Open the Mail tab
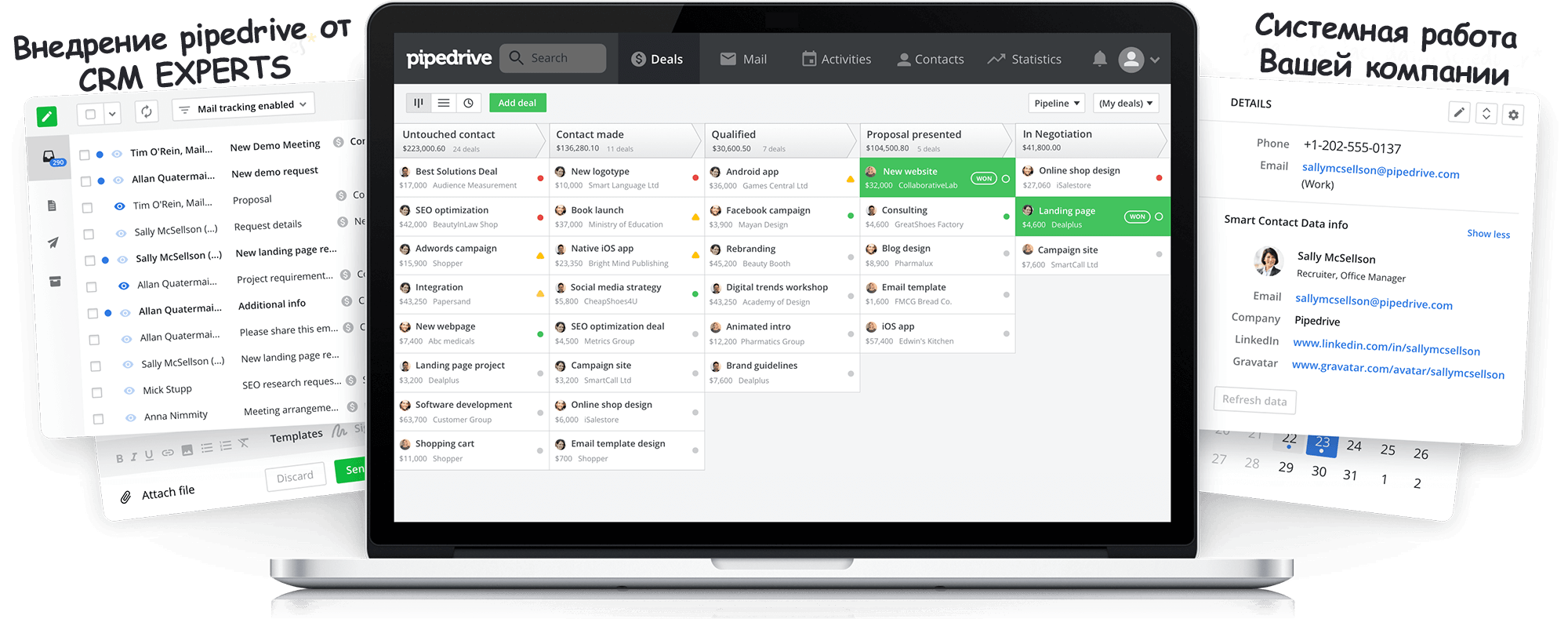The width and height of the screenshot is (1568, 619). pos(744,59)
